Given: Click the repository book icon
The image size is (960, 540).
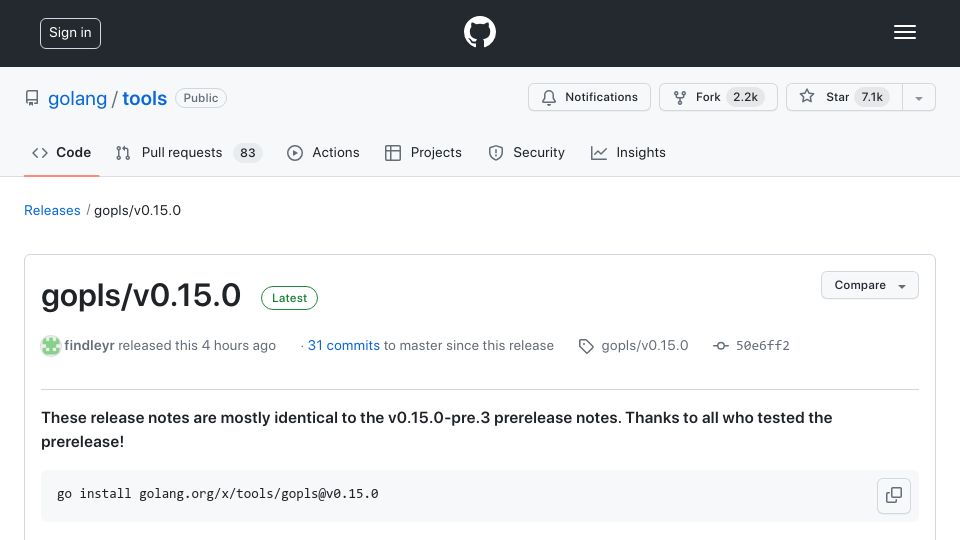Looking at the screenshot, I should pyautogui.click(x=32, y=98).
